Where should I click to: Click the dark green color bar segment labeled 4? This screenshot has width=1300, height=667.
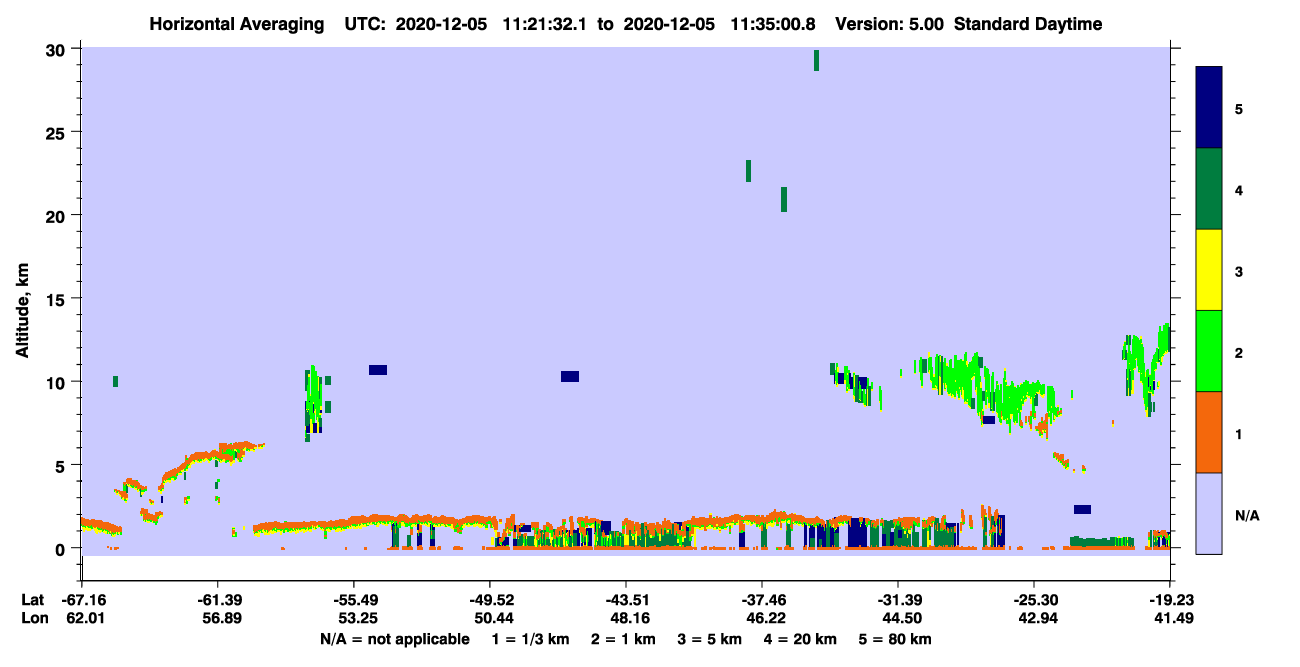(x=1209, y=189)
